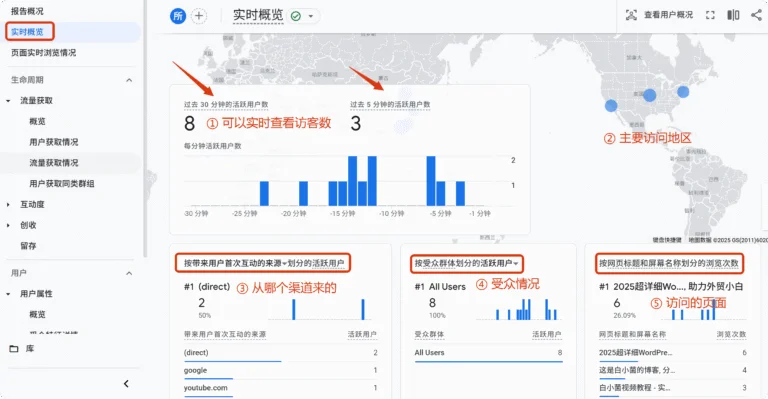This screenshot has width=768, height=399.
Task: Add a comparison with the plus button
Action: coord(199,16)
